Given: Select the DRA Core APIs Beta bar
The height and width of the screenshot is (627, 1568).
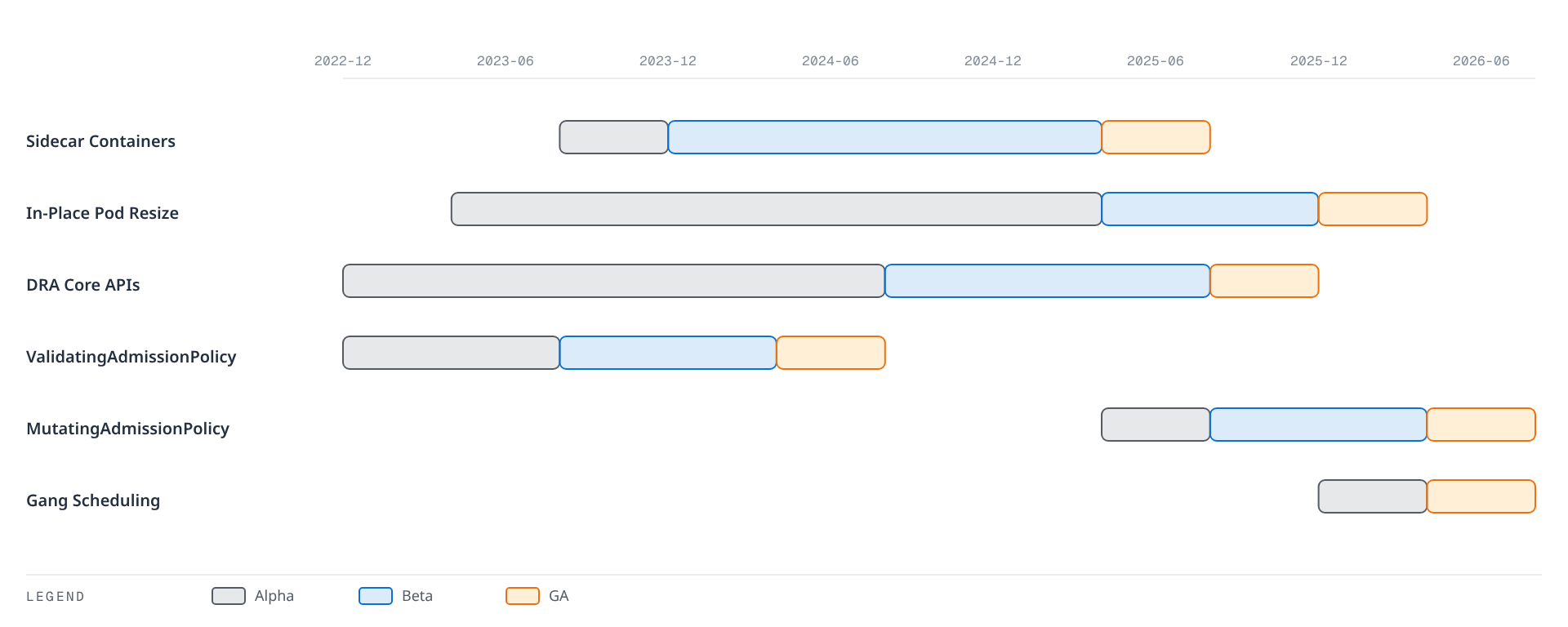Looking at the screenshot, I should 1047,281.
